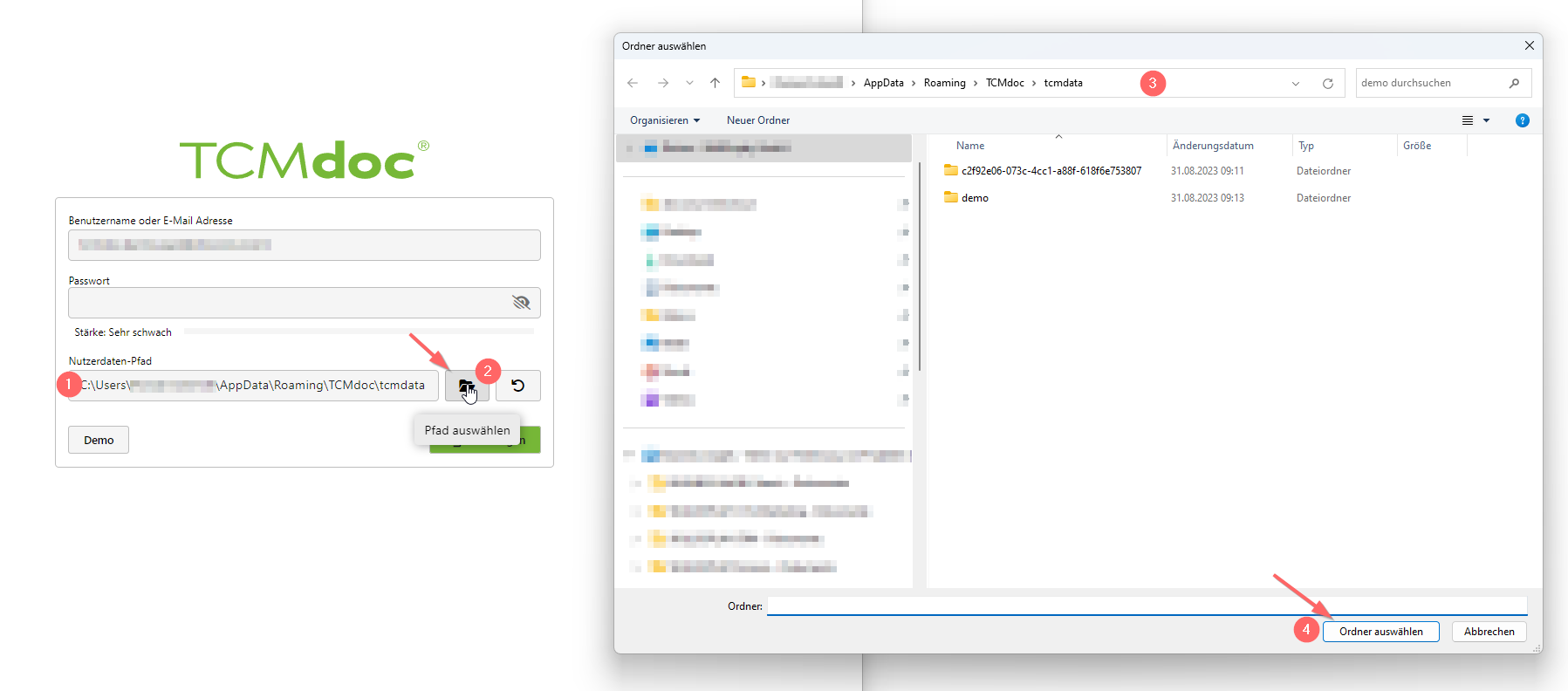Click the Demo button

point(99,441)
